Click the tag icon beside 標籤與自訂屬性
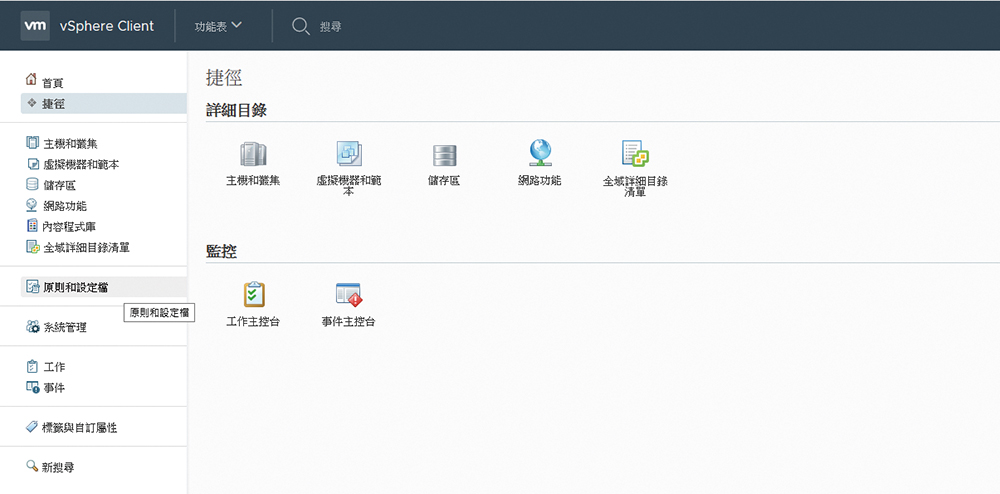Viewport: 1000px width, 494px height. (x=32, y=426)
